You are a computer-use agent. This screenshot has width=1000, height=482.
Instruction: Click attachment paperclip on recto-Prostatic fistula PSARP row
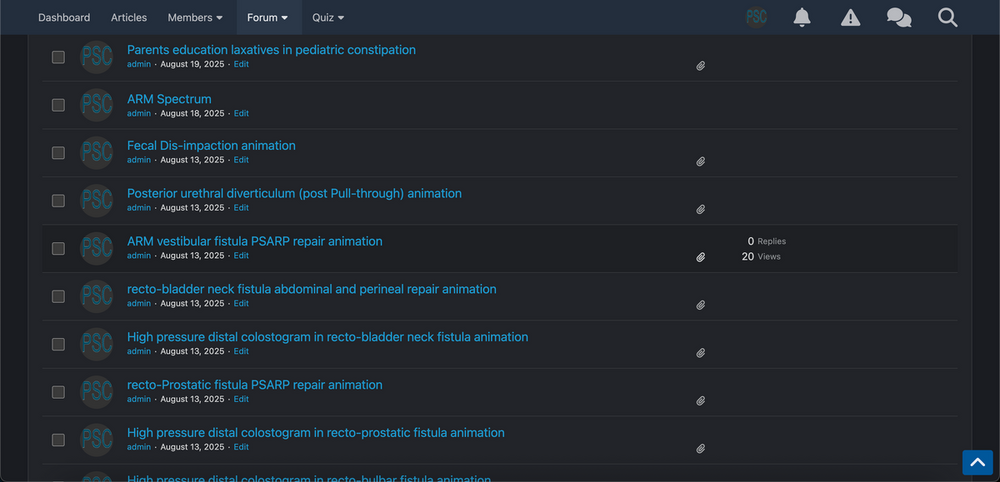700,400
